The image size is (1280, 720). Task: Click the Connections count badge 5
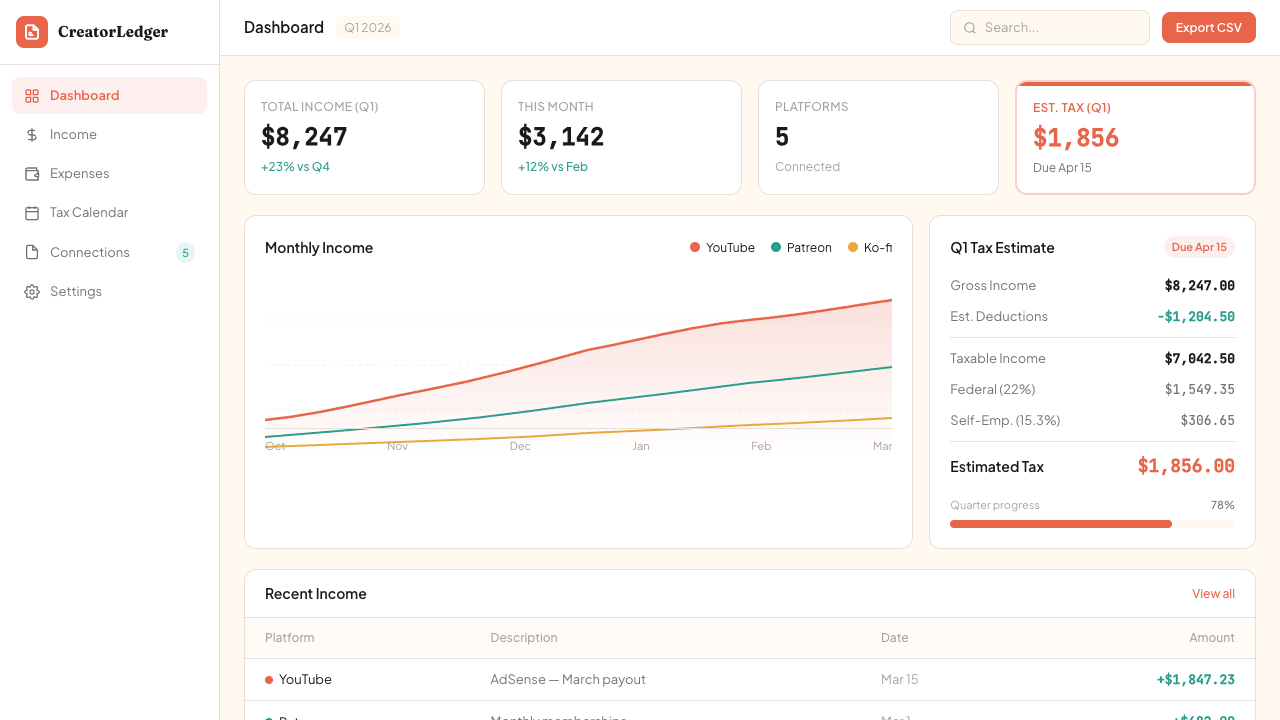click(185, 253)
